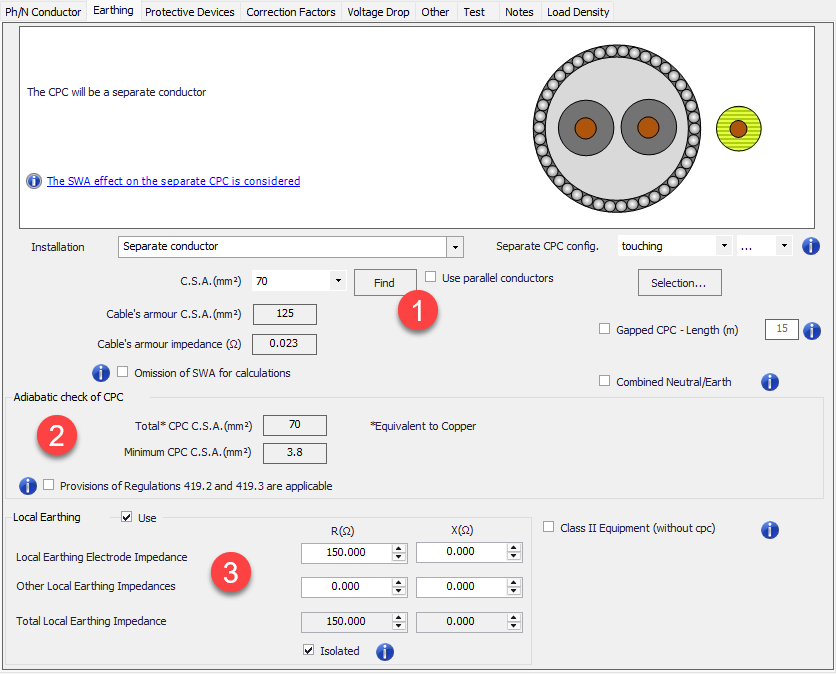Click info icon beside Regulations 419.2 checkbox
This screenshot has width=836, height=674.
[29, 486]
